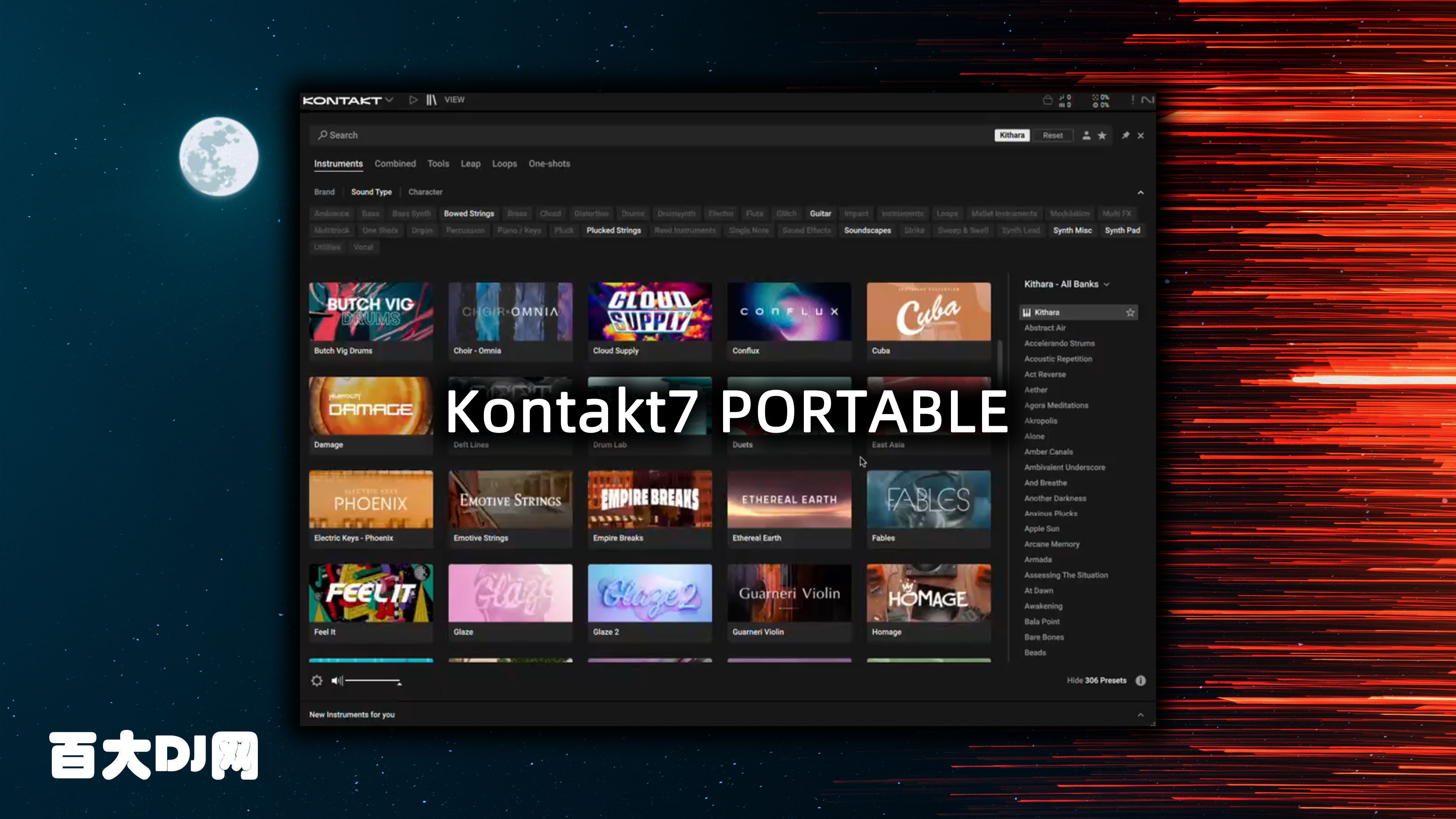This screenshot has height=819, width=1456.
Task: Switch to the Loops tab
Action: [504, 163]
